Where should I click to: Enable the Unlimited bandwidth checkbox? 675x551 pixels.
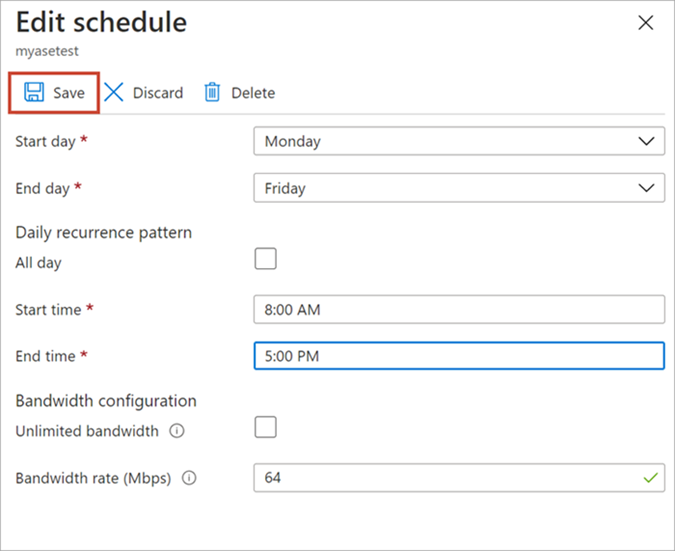pyautogui.click(x=266, y=427)
